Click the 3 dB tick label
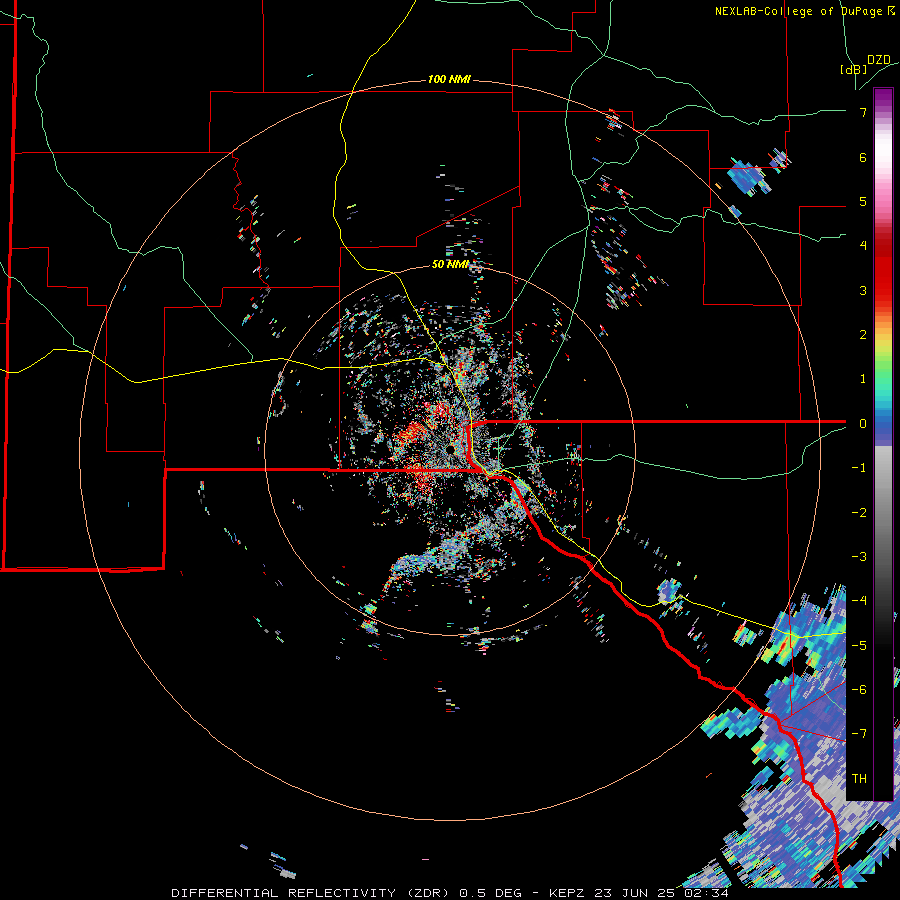This screenshot has width=900, height=900. [x=863, y=290]
